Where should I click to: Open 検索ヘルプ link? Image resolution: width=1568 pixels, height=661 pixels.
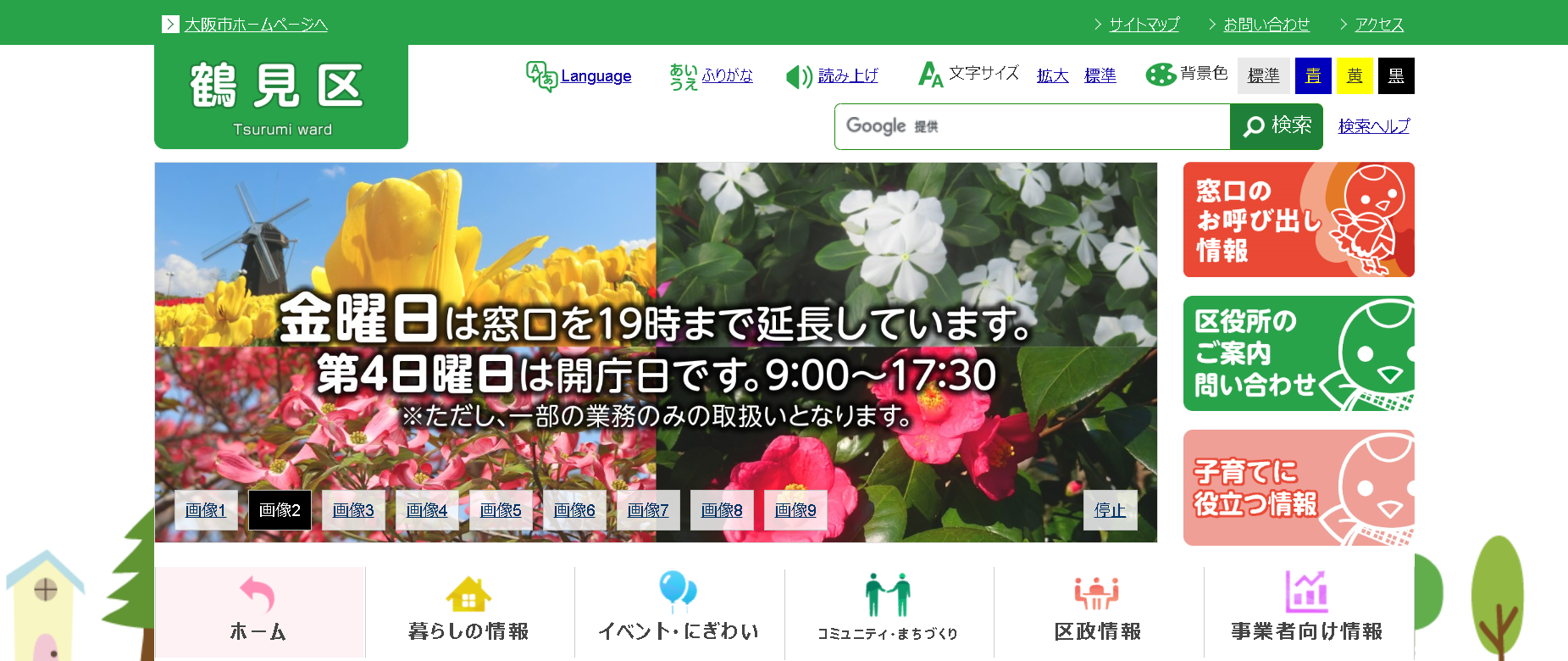coord(1374,126)
